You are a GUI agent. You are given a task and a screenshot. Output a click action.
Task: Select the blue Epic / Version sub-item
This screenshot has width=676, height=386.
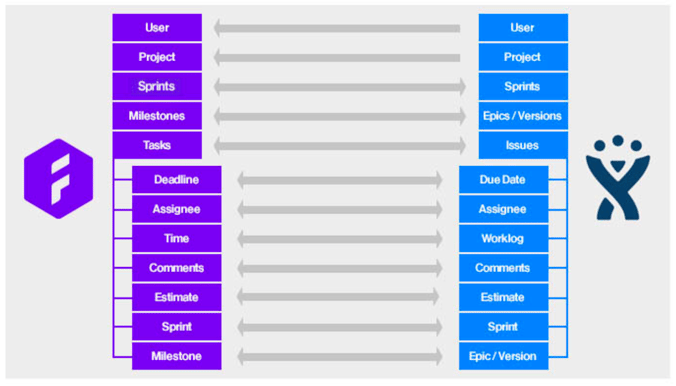pos(504,356)
